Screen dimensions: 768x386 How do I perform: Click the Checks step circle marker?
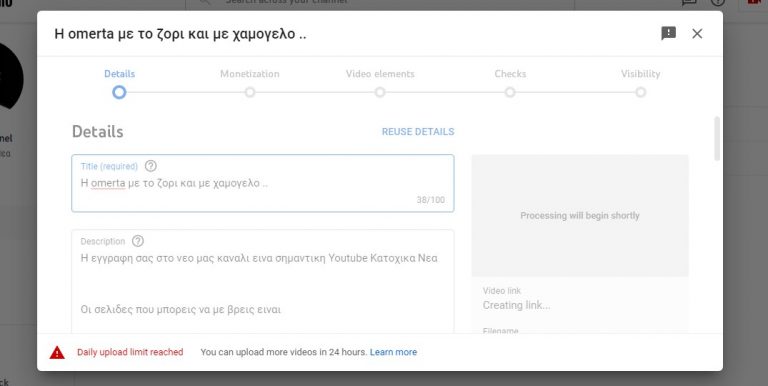[x=510, y=92]
